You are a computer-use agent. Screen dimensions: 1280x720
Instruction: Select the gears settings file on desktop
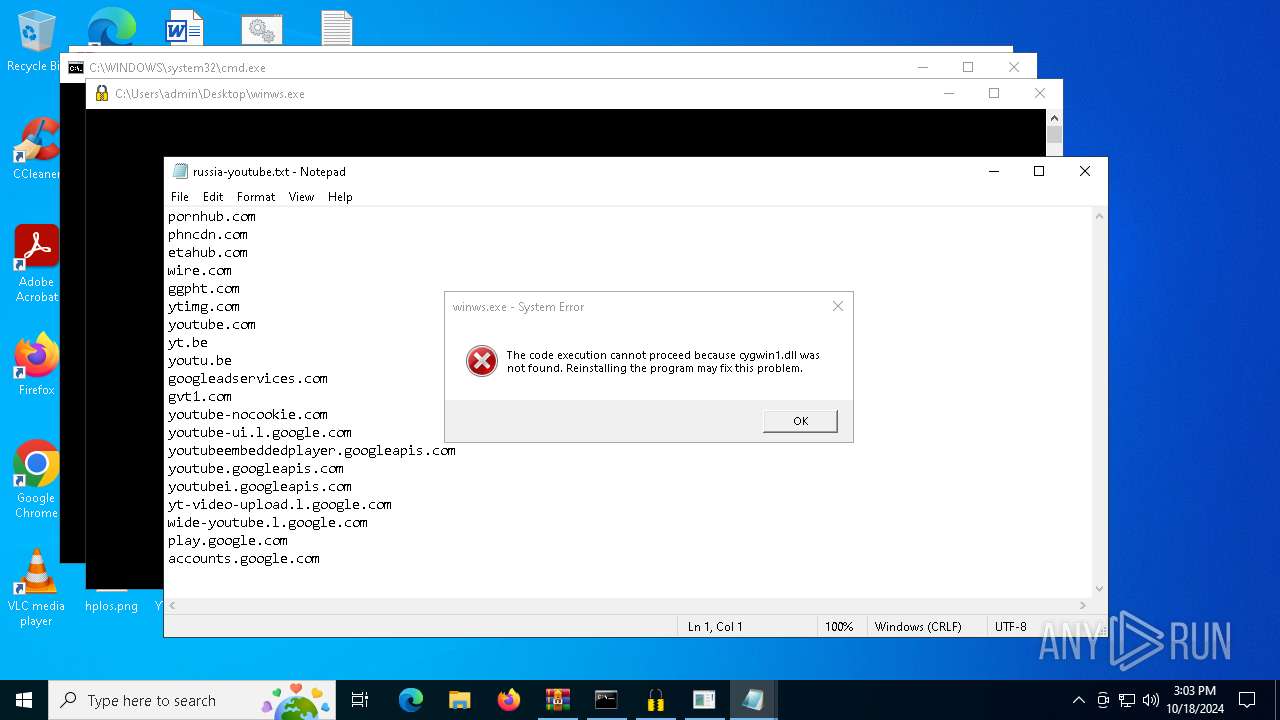(x=262, y=28)
